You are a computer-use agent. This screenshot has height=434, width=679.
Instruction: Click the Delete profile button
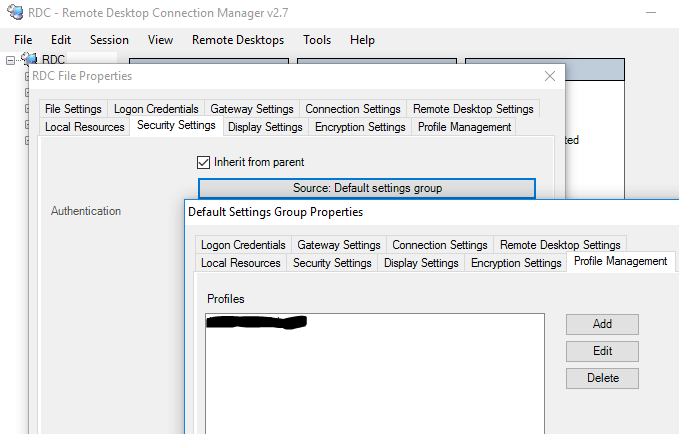602,378
